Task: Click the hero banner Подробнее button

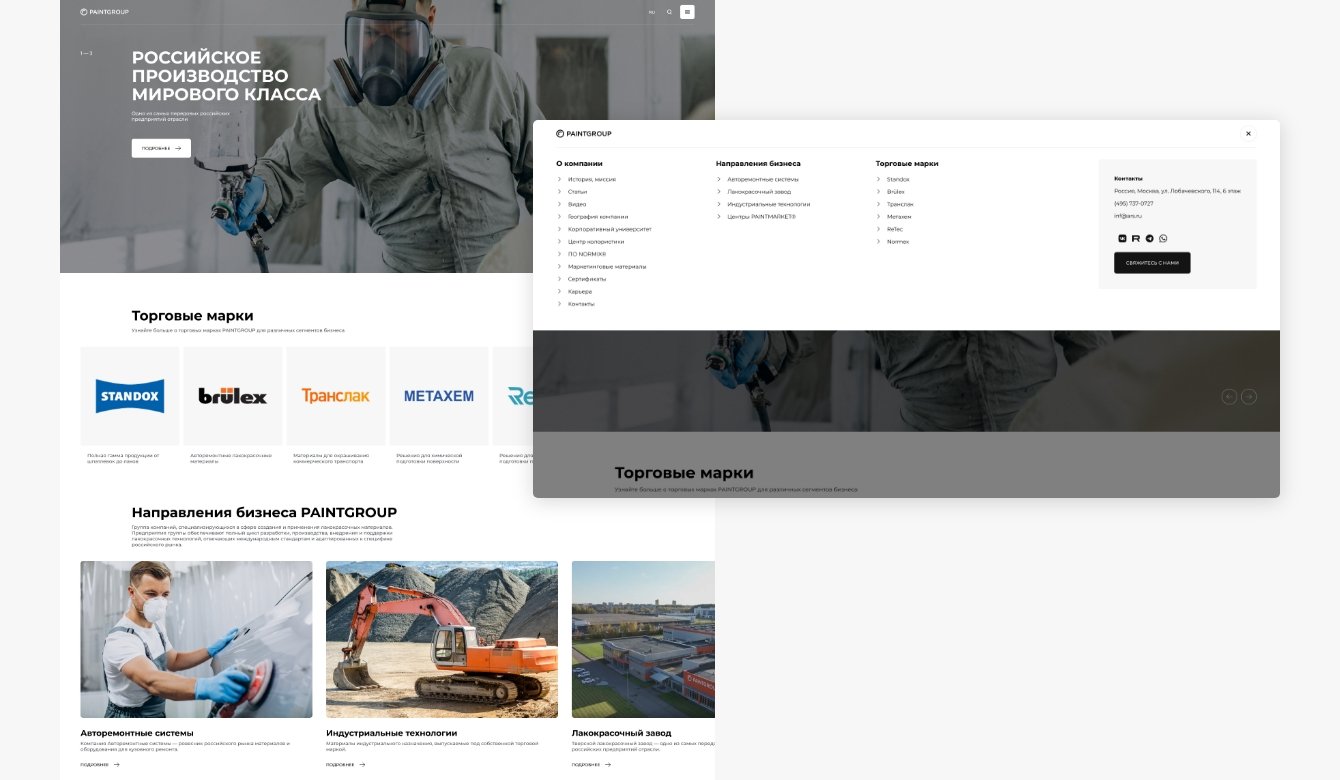Action: click(x=161, y=148)
